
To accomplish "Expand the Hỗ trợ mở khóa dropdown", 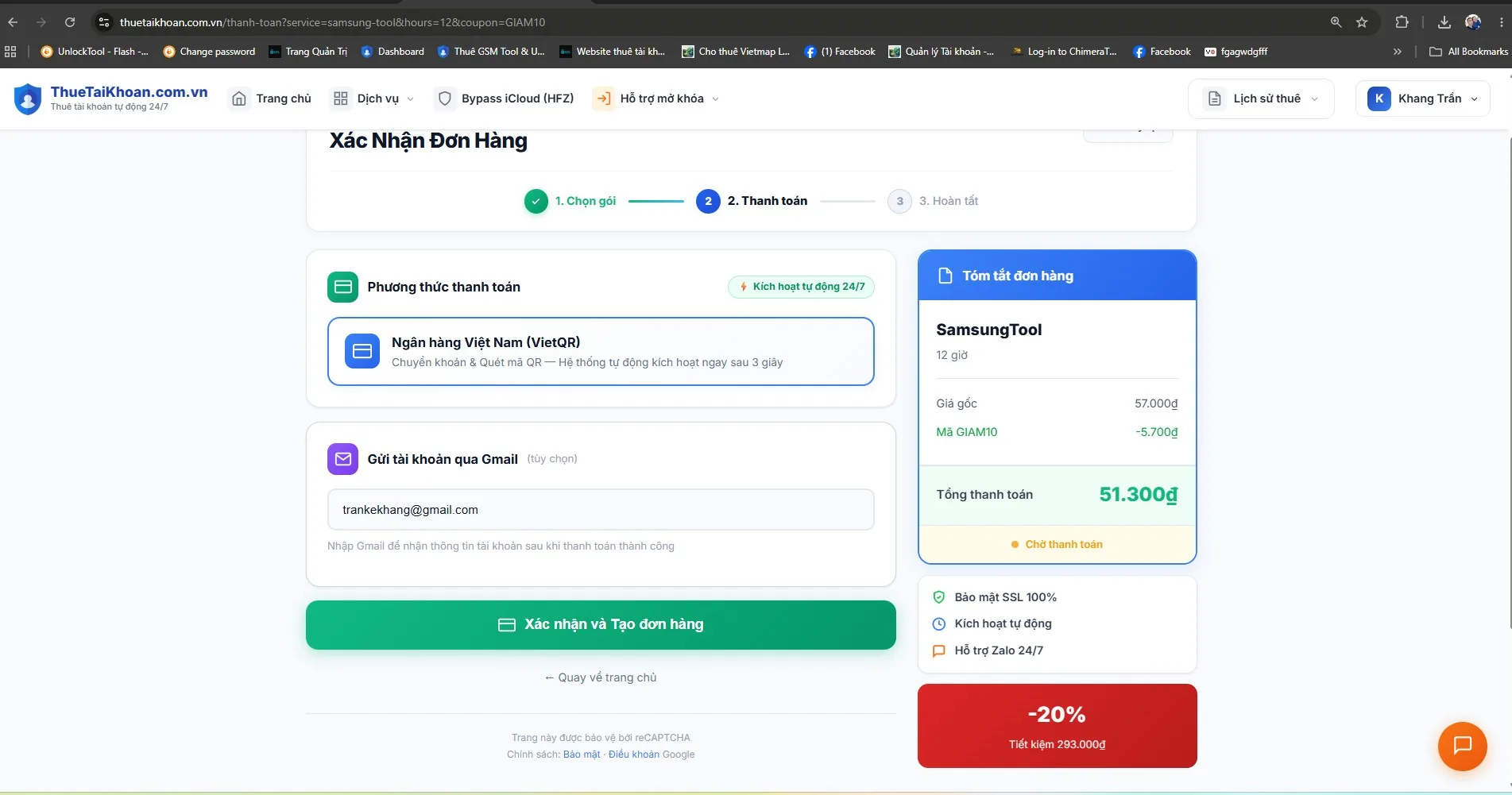I will tap(656, 98).
